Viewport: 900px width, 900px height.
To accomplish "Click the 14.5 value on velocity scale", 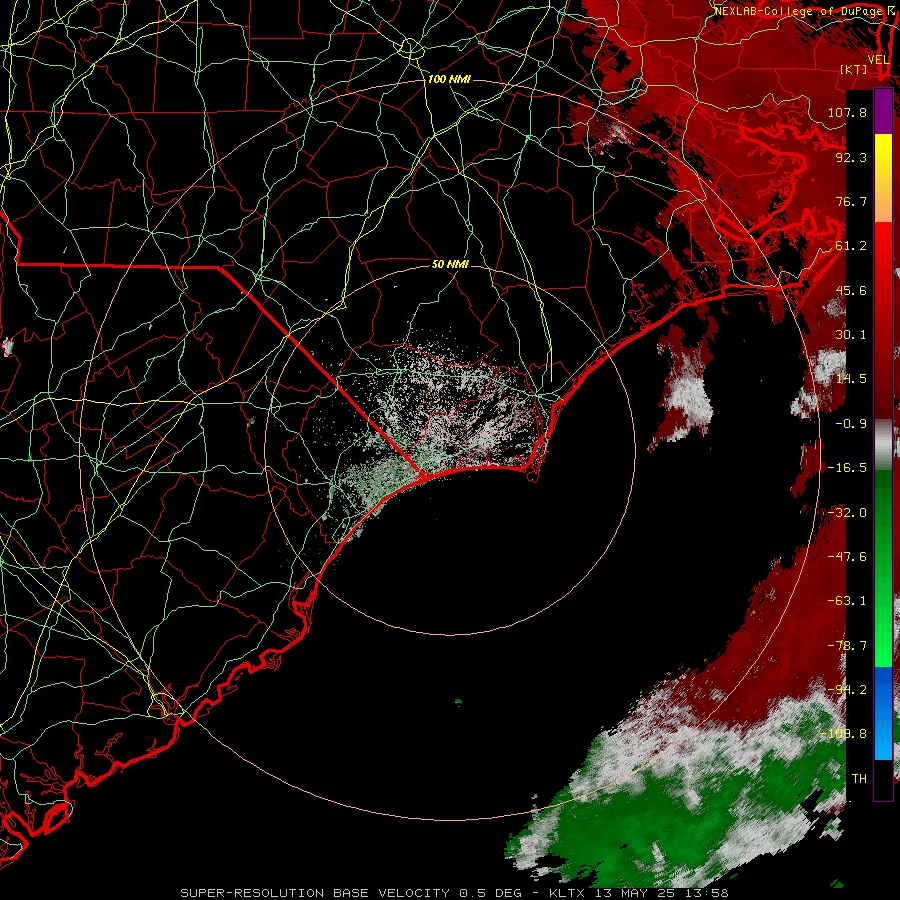I will pos(851,379).
